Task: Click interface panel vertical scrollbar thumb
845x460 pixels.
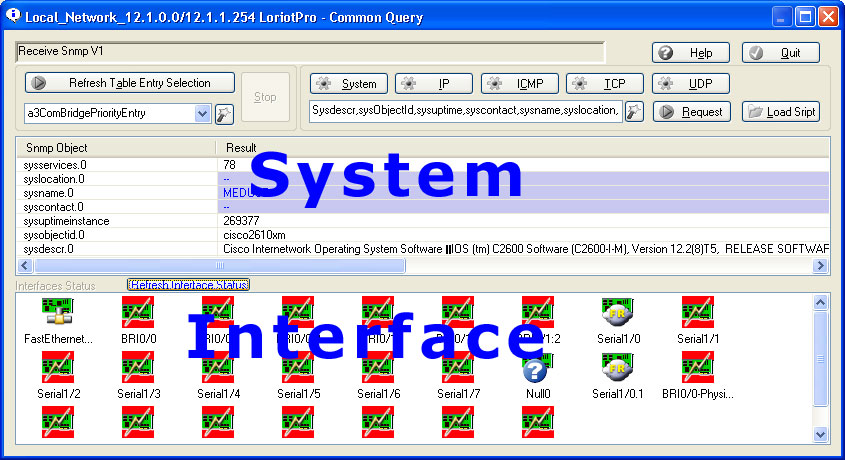Action: pos(820,359)
